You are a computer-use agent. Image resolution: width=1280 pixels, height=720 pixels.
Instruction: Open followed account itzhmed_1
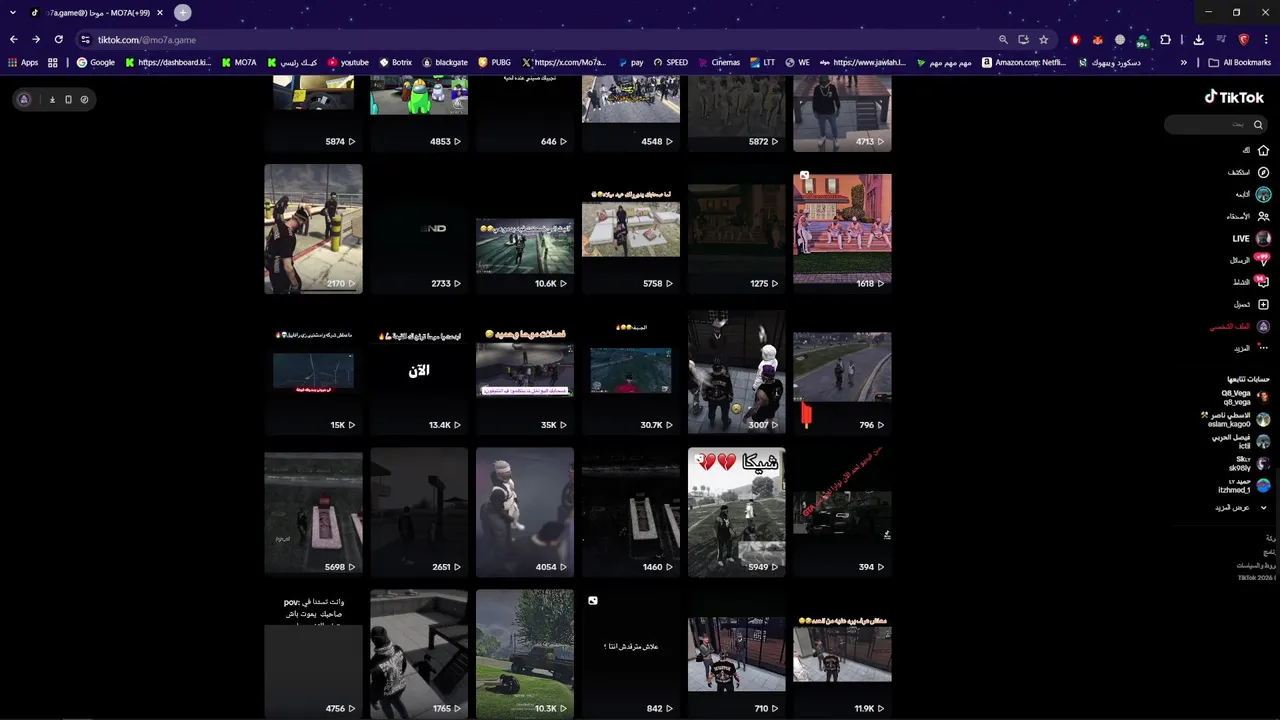pyautogui.click(x=1244, y=486)
